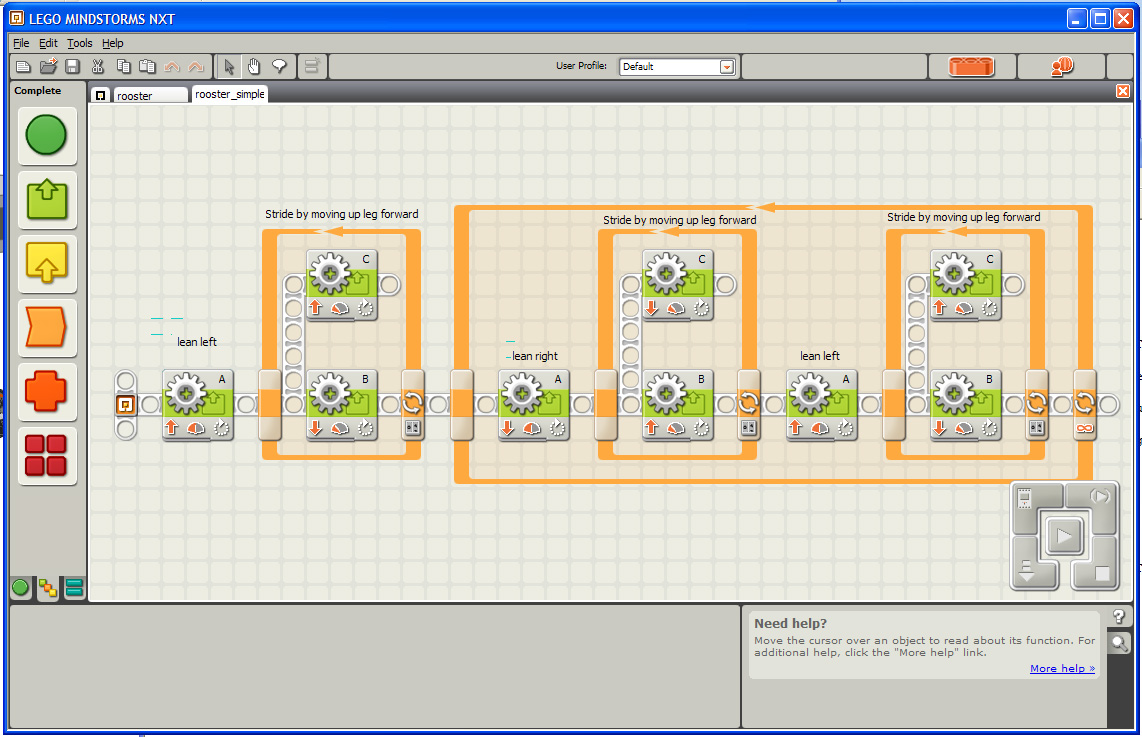1142x737 pixels.
Task: Click the magnifier map view tab
Action: pyautogui.click(x=1119, y=643)
